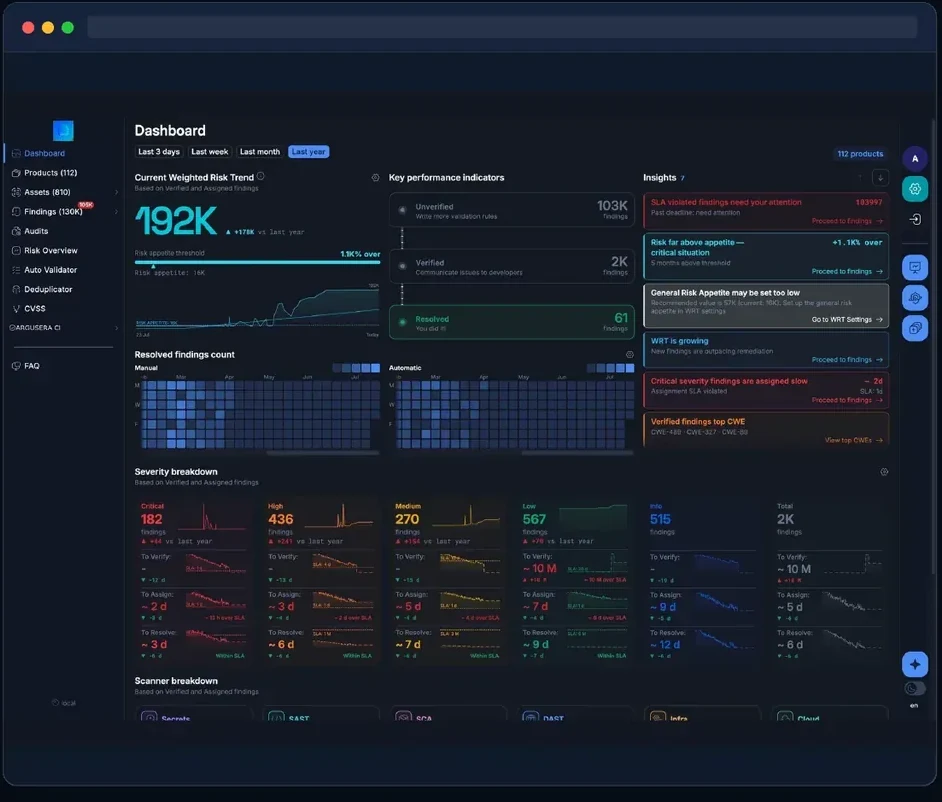Open the 112 products filter
Screen dimensions: 942x802
(860, 154)
